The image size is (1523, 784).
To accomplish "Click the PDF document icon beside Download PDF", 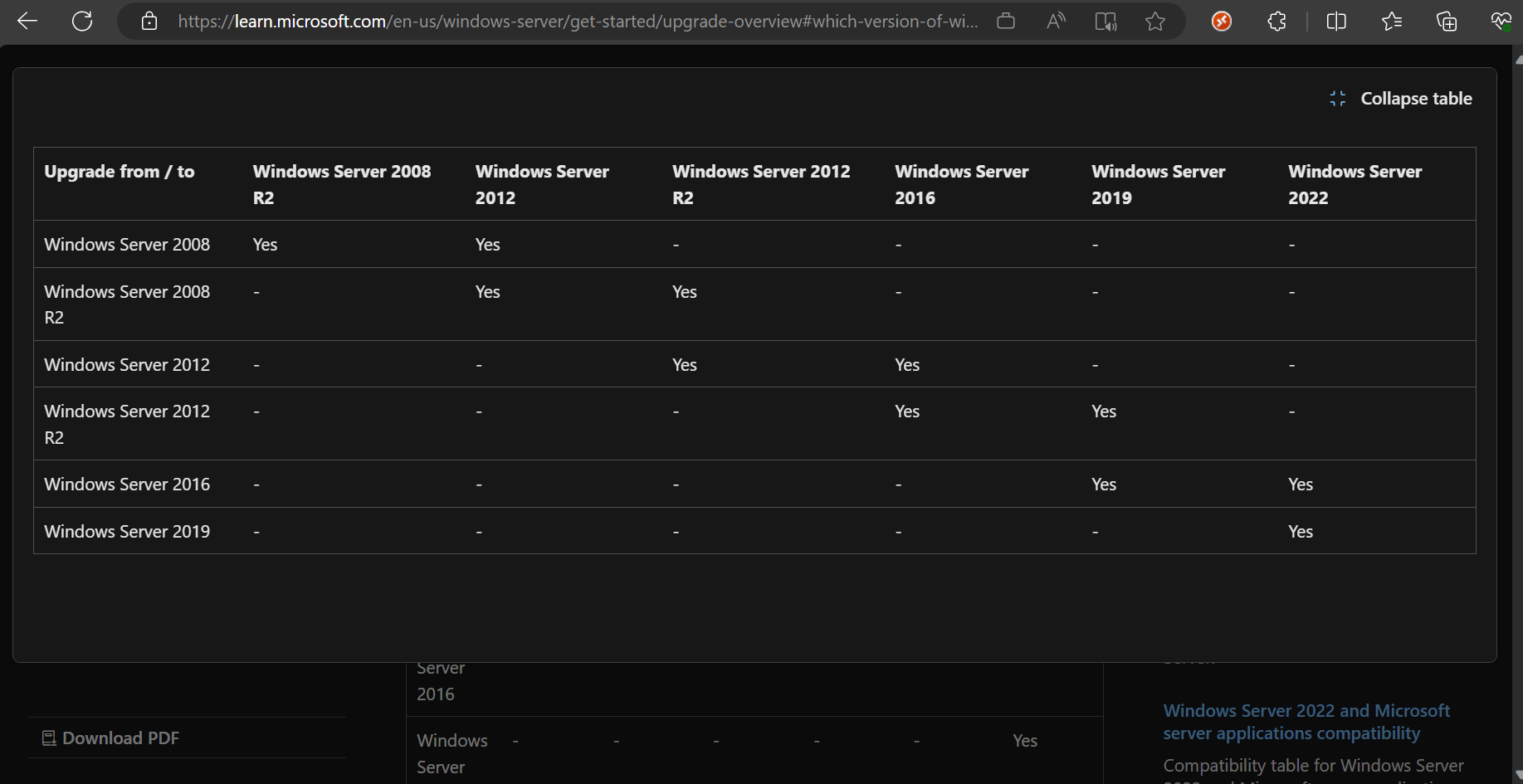I will (x=49, y=738).
